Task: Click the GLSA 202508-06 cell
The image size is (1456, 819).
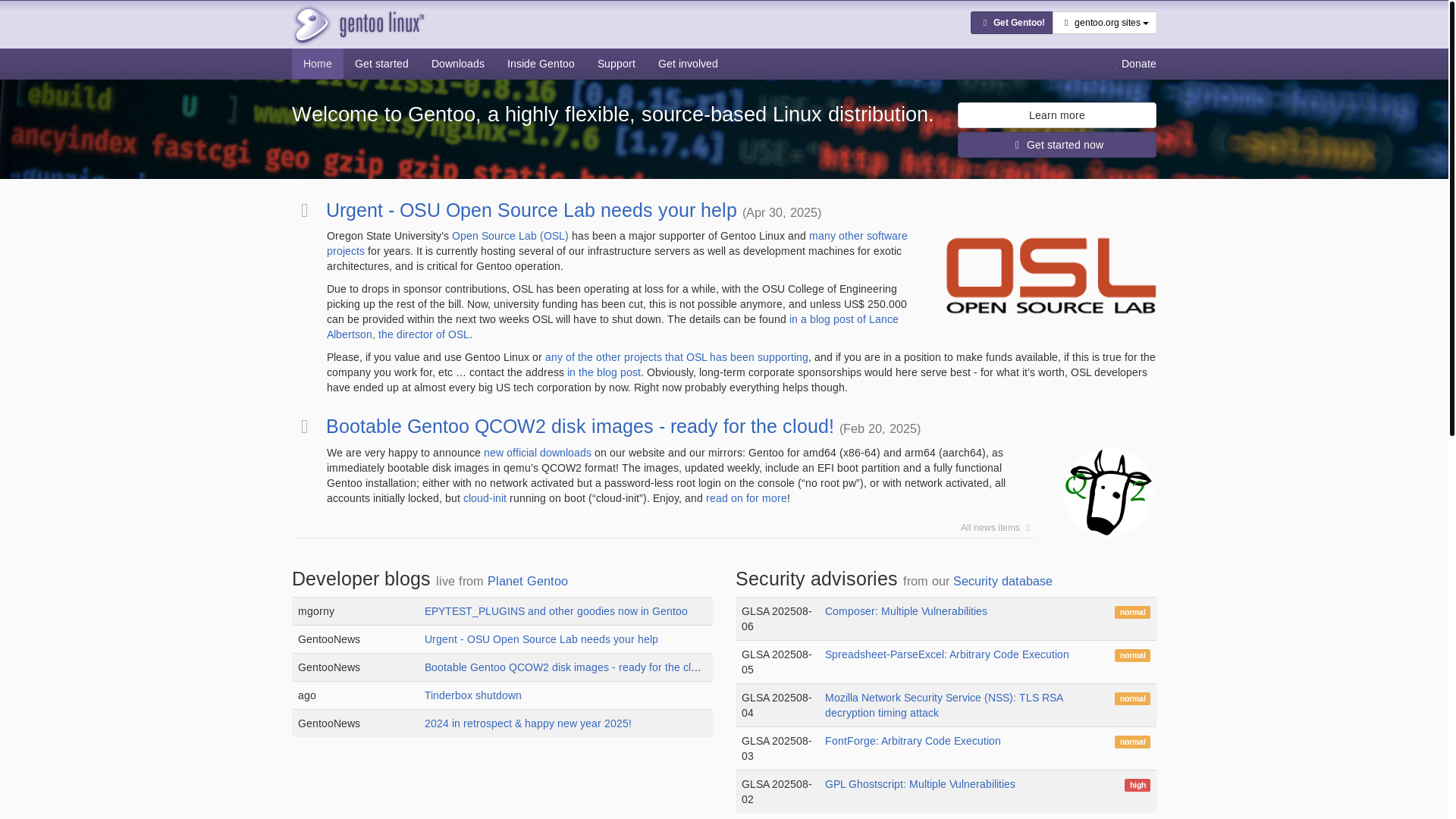Action: point(777,619)
